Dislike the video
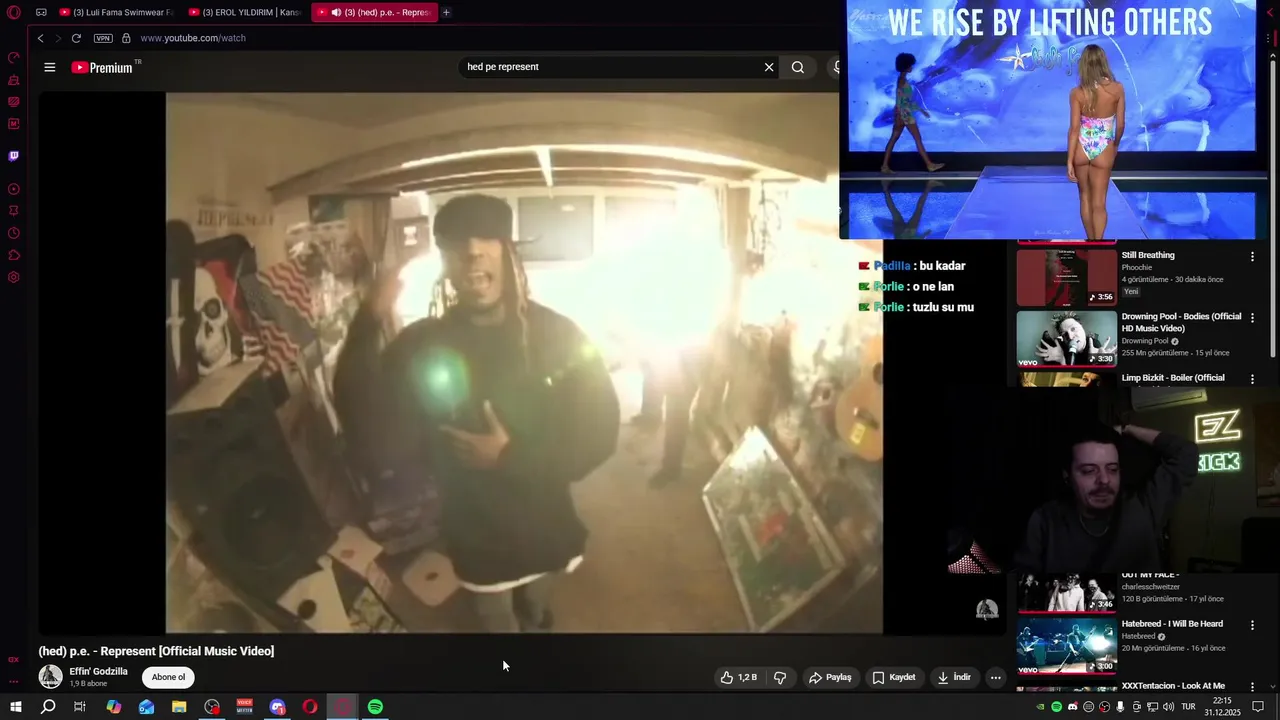Image resolution: width=1280 pixels, height=720 pixels. pos(780,677)
